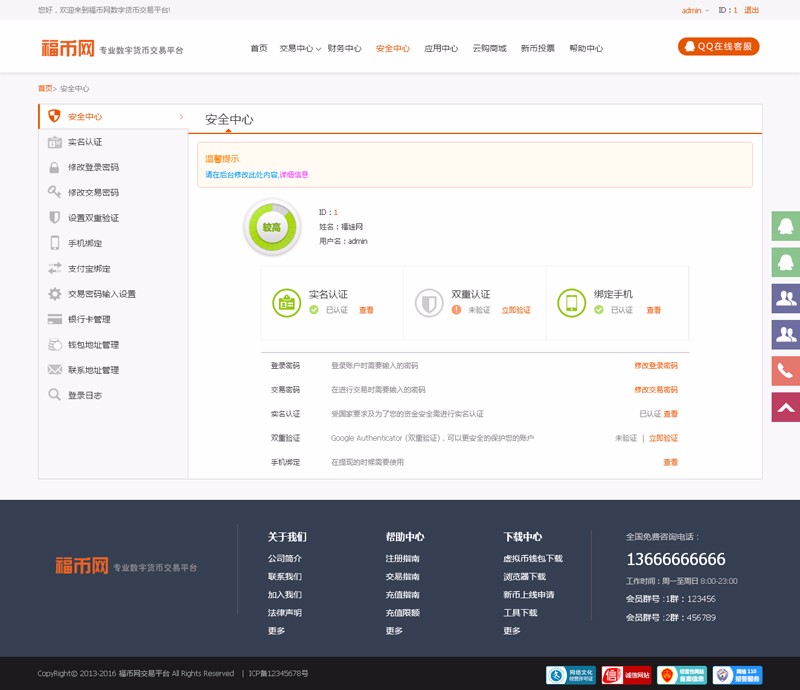Open 注册指南 in the footer
Image resolution: width=800 pixels, height=690 pixels.
point(403,558)
